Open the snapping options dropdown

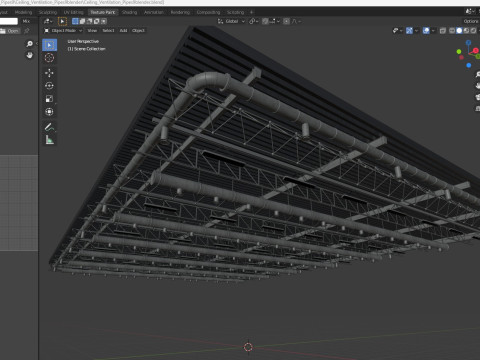[x=275, y=21]
